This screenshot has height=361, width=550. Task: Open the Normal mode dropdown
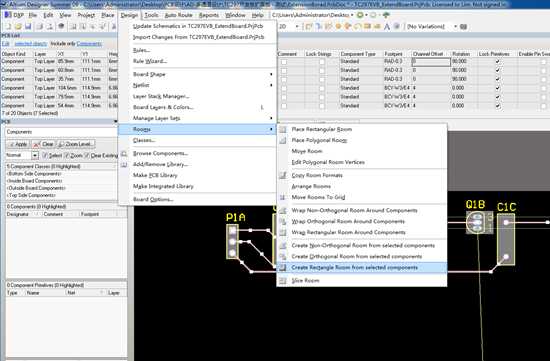(35, 155)
